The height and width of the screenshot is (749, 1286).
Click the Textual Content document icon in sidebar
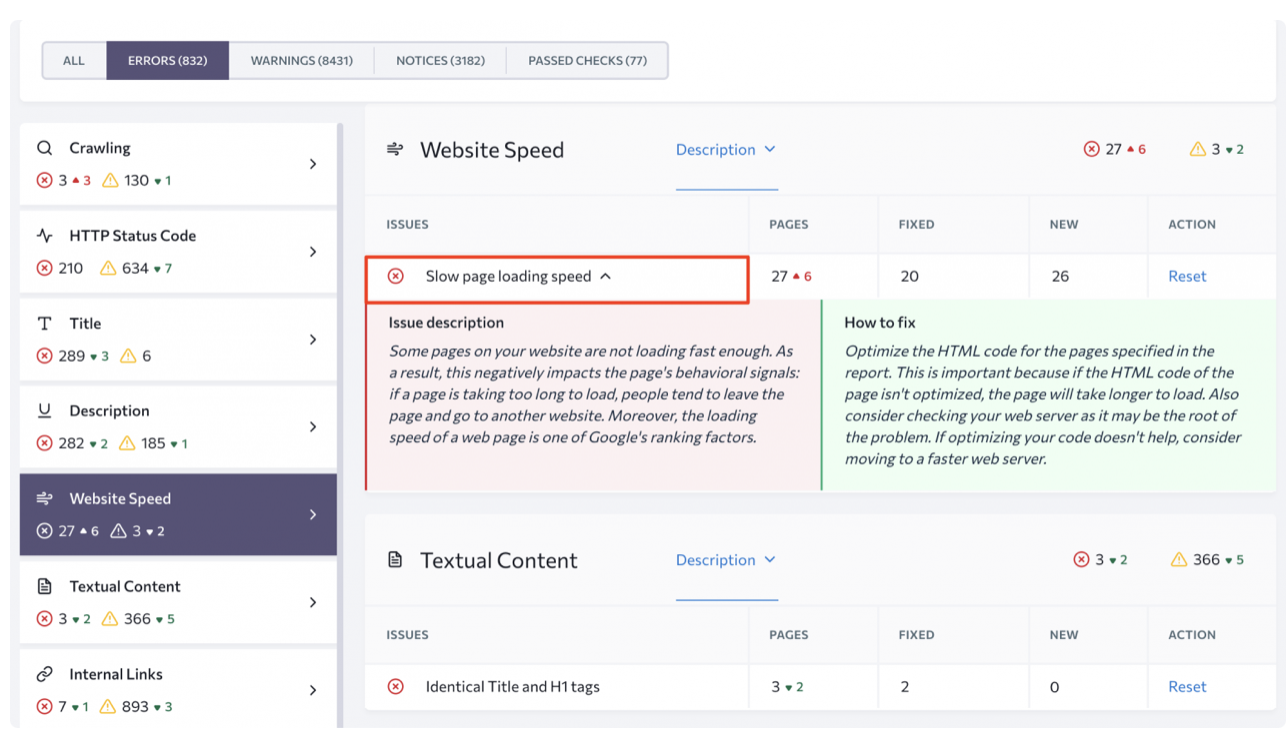pyautogui.click(x=44, y=587)
